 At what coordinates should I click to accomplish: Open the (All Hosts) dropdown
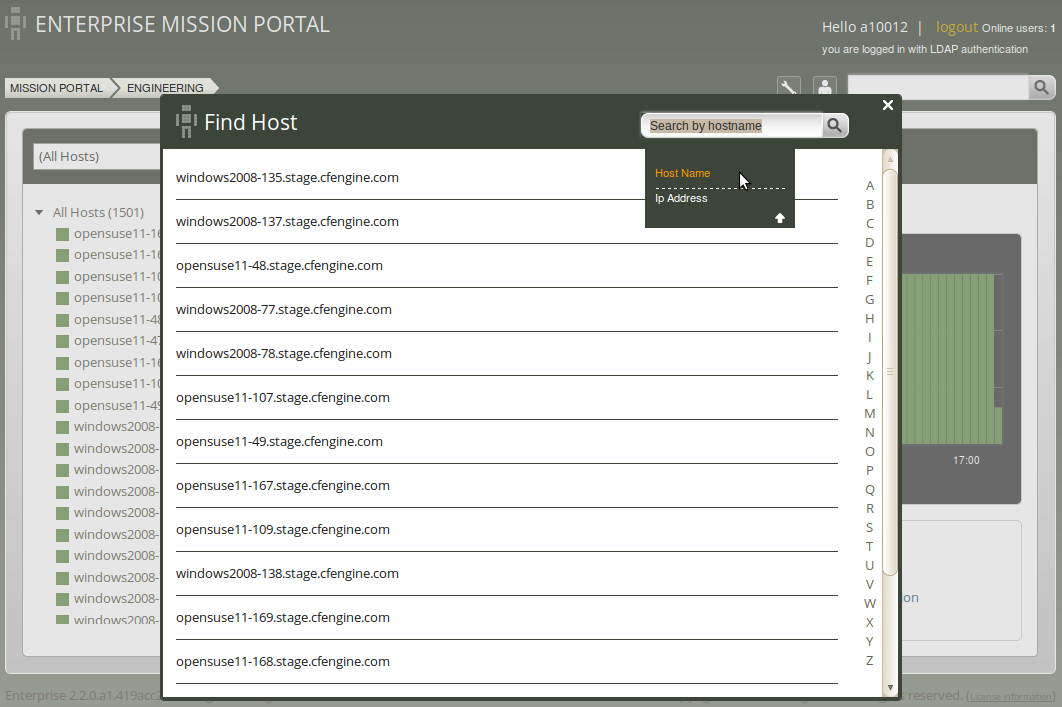click(96, 156)
